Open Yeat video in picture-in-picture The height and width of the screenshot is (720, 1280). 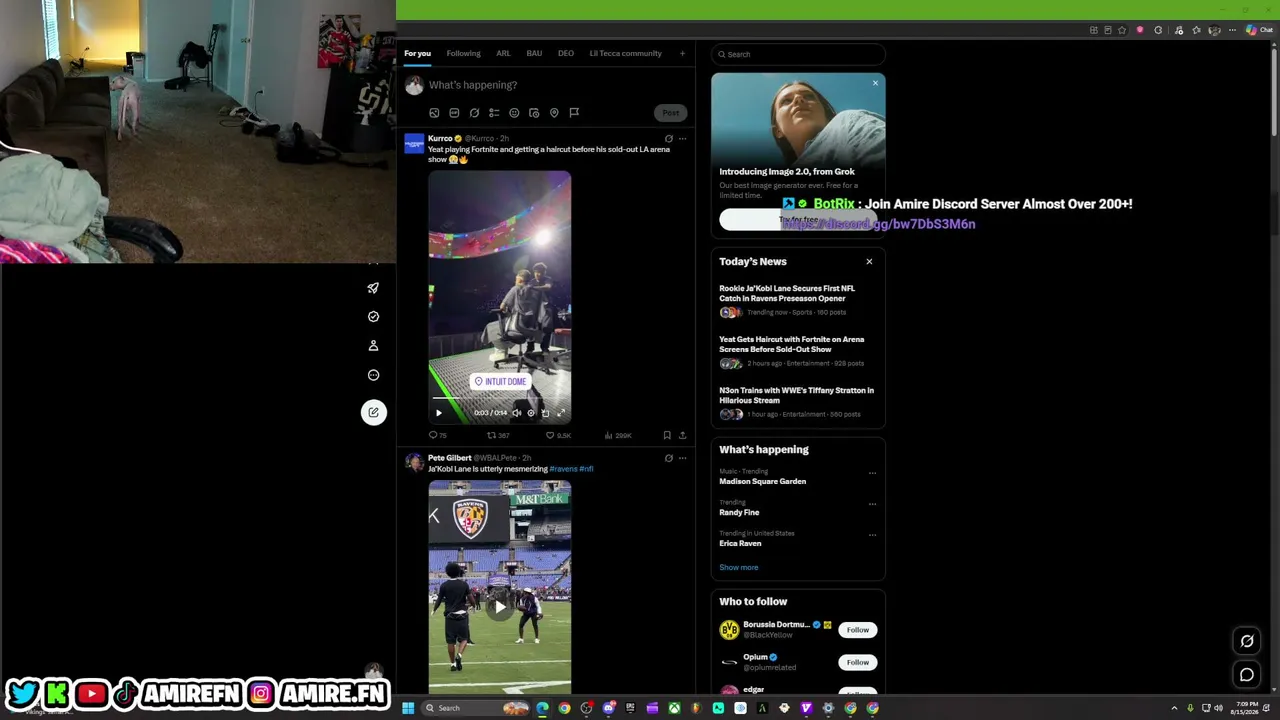pyautogui.click(x=545, y=413)
